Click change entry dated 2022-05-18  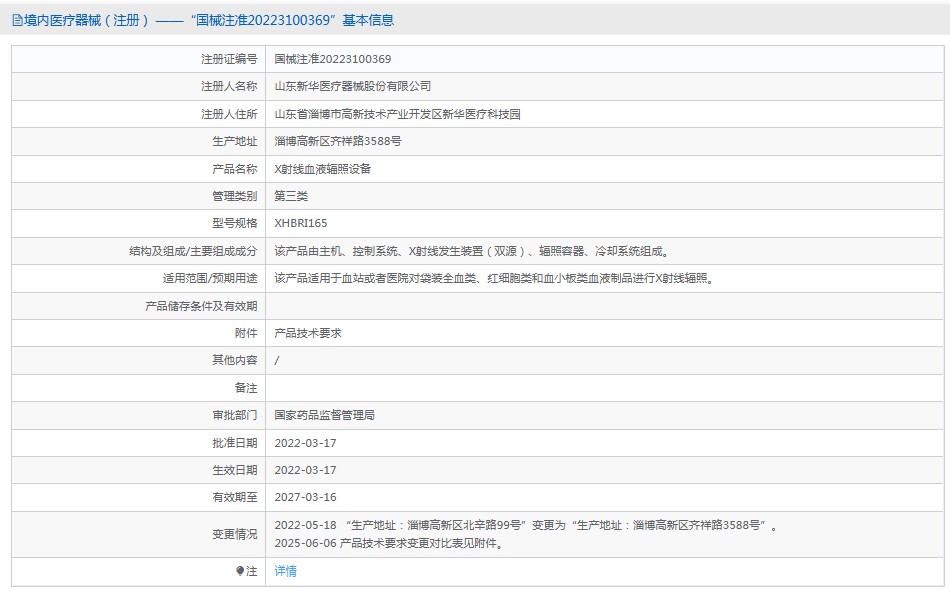pyautogui.click(x=526, y=525)
